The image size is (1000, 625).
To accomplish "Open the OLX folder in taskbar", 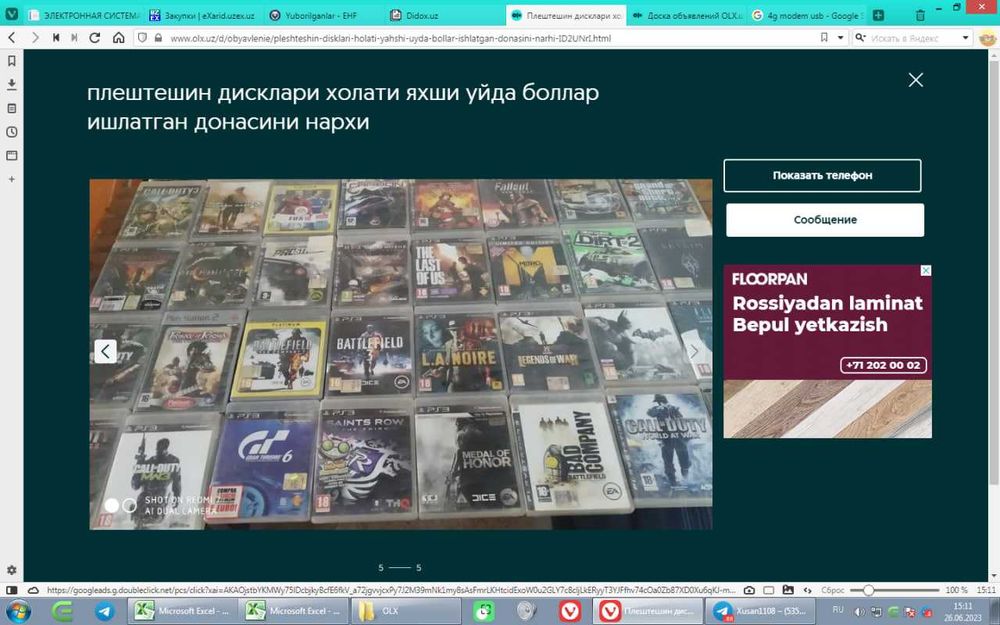I will click(x=406, y=611).
